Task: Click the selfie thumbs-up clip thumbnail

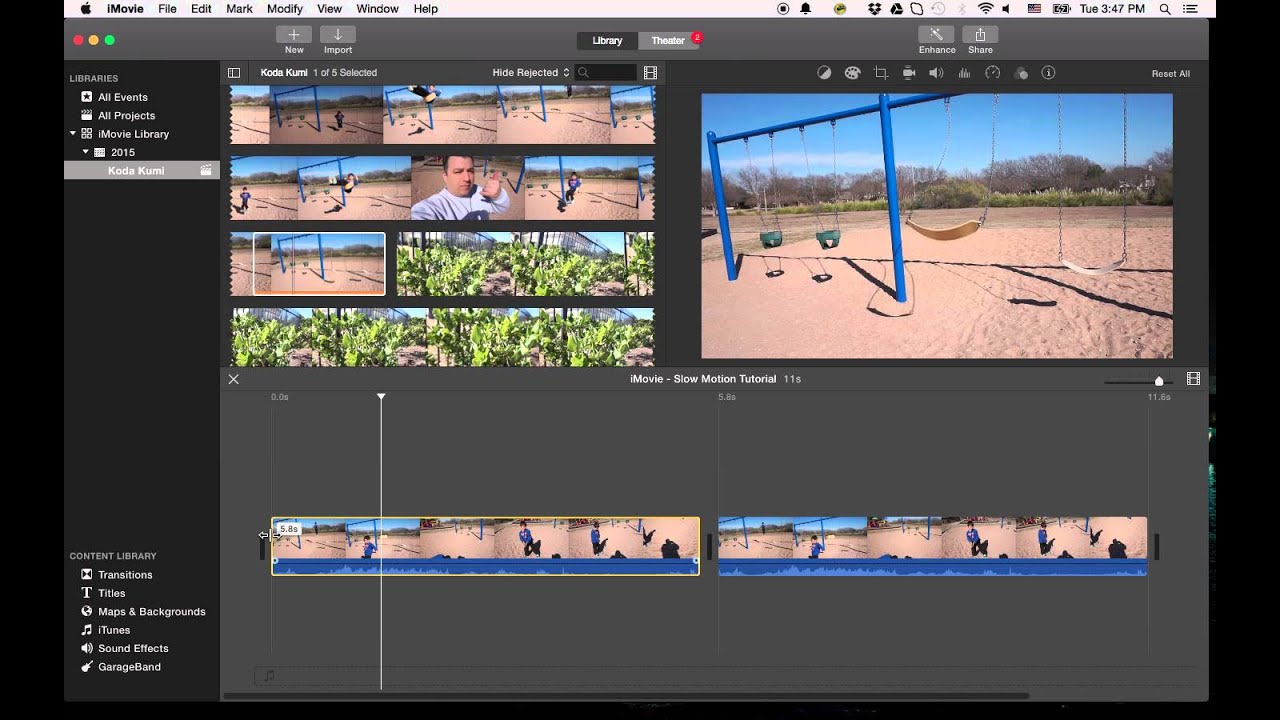Action: [x=467, y=188]
